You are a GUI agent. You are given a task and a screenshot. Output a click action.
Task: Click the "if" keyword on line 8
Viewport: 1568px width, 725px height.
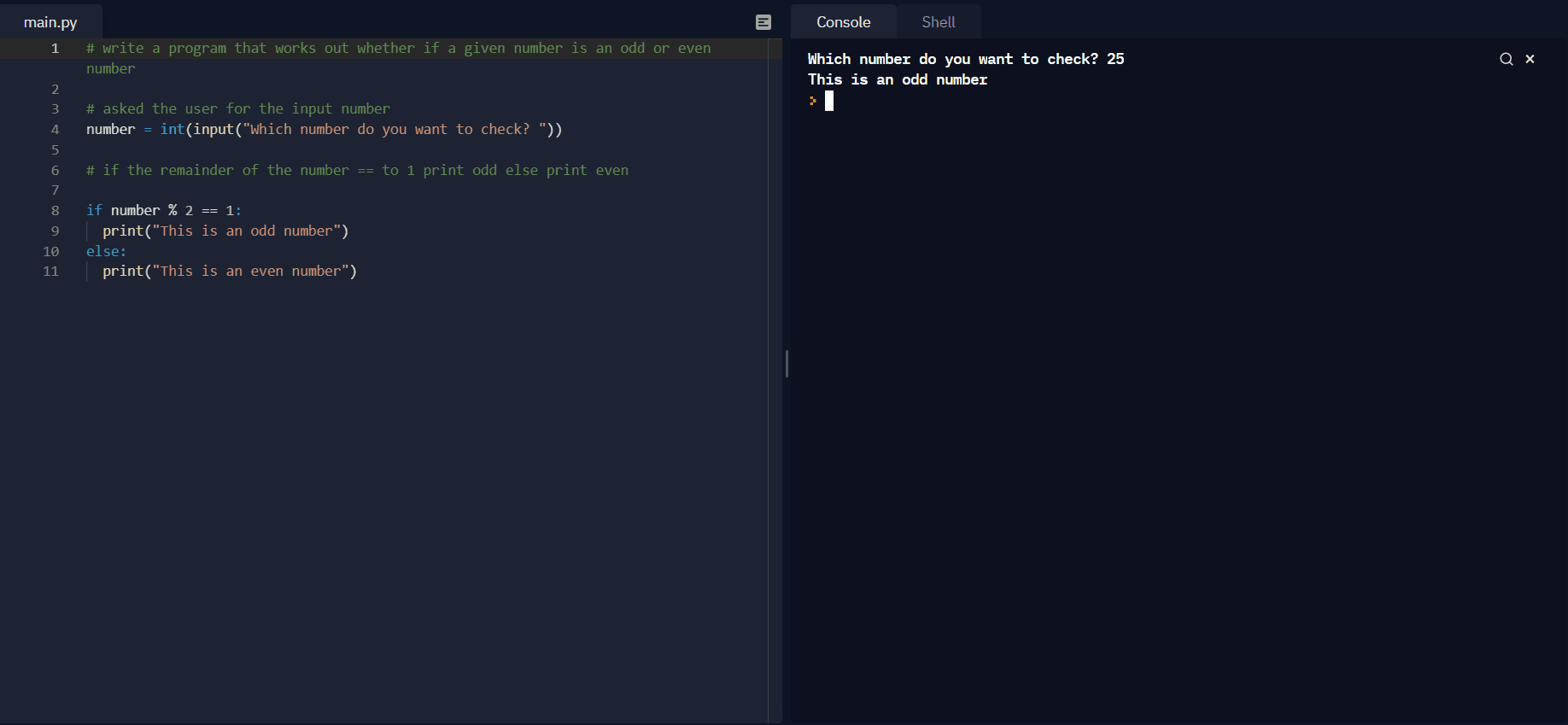click(x=94, y=211)
